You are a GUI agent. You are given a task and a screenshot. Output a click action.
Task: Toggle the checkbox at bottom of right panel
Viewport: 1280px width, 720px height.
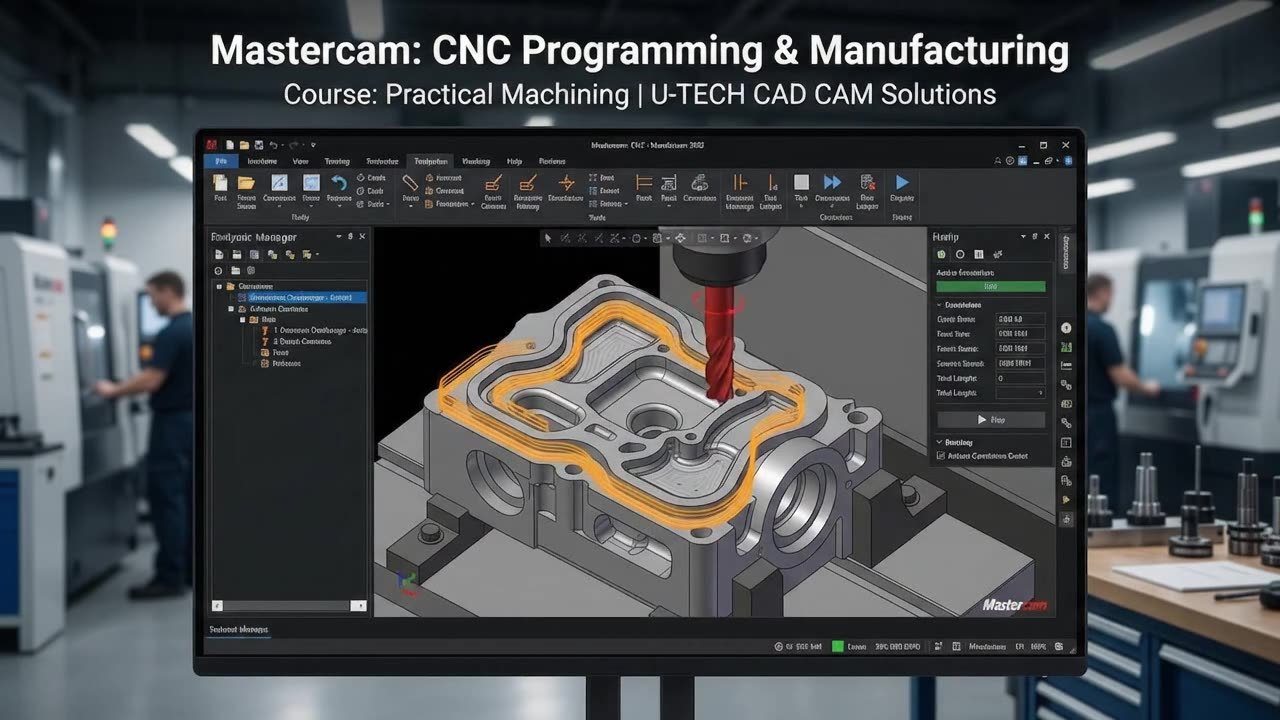click(941, 456)
